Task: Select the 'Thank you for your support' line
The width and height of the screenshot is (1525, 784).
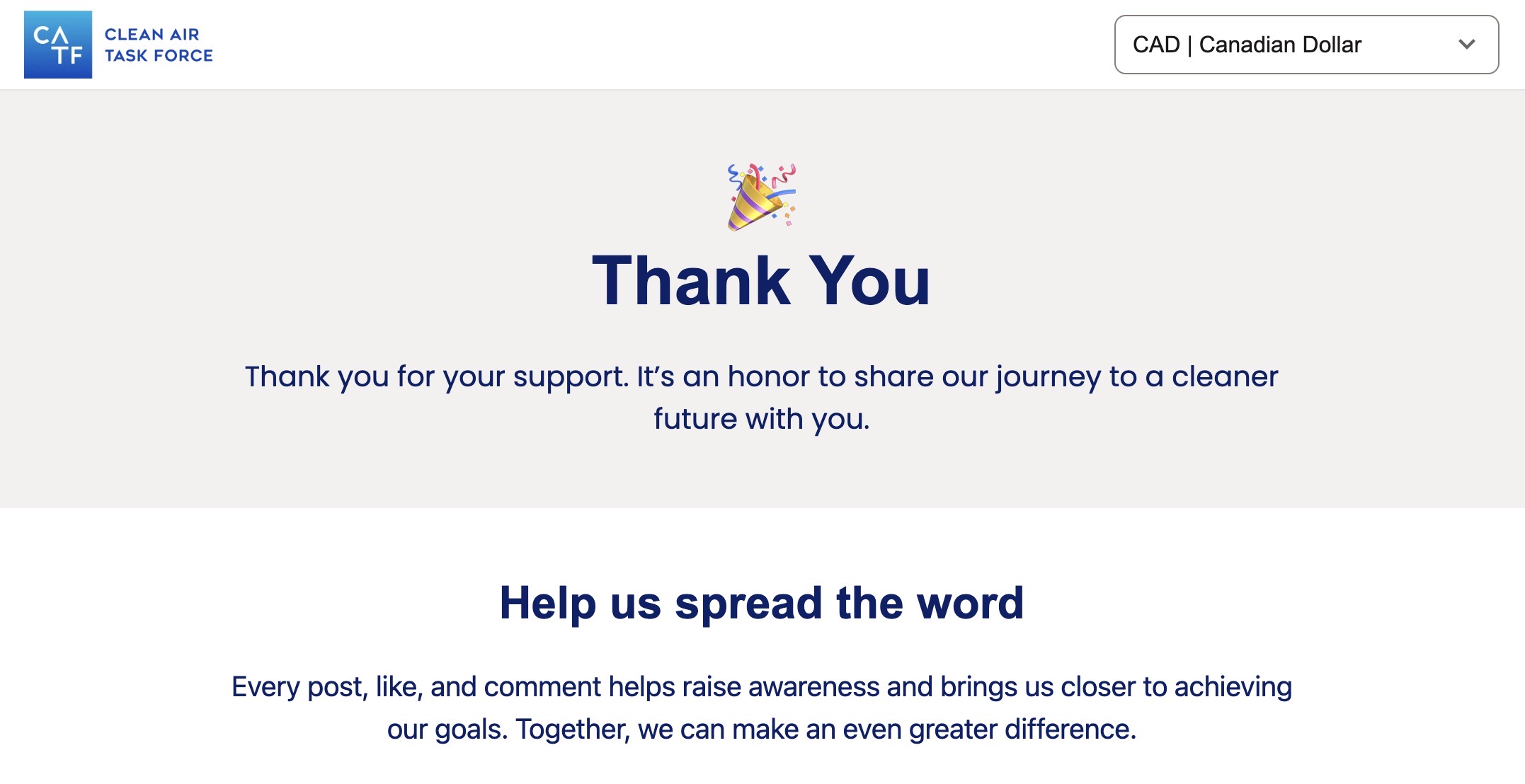Action: [x=761, y=376]
